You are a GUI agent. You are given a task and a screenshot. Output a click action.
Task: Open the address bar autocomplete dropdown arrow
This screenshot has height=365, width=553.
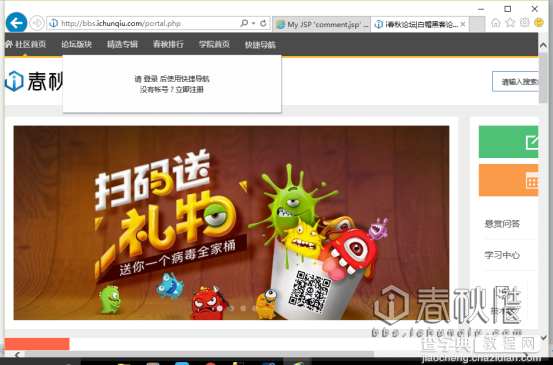click(x=254, y=23)
